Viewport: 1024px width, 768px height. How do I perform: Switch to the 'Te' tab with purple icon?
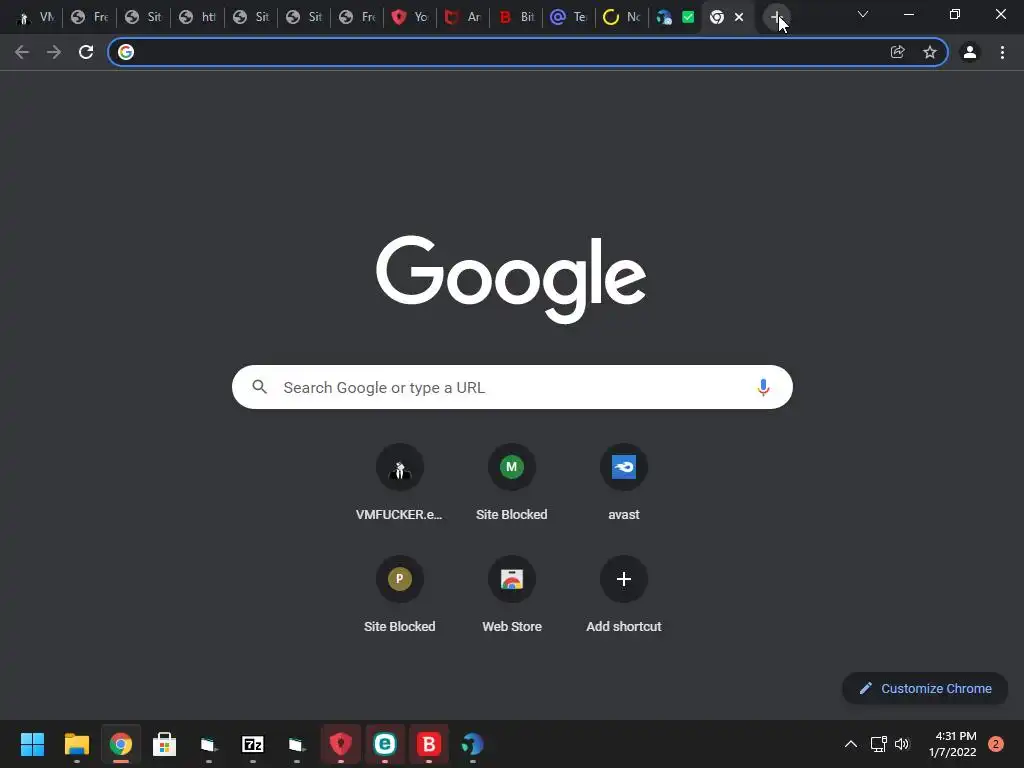click(569, 18)
